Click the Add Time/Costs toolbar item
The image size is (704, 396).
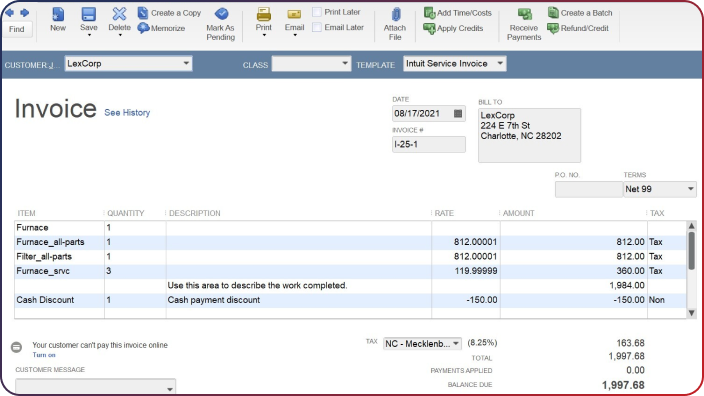tap(458, 13)
